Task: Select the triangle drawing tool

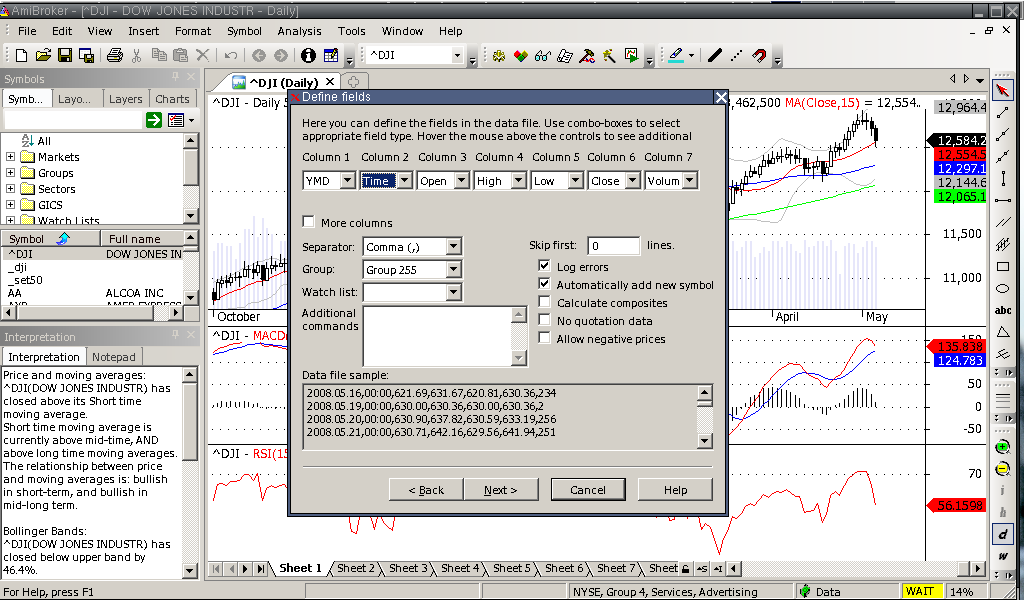Action: [1002, 332]
